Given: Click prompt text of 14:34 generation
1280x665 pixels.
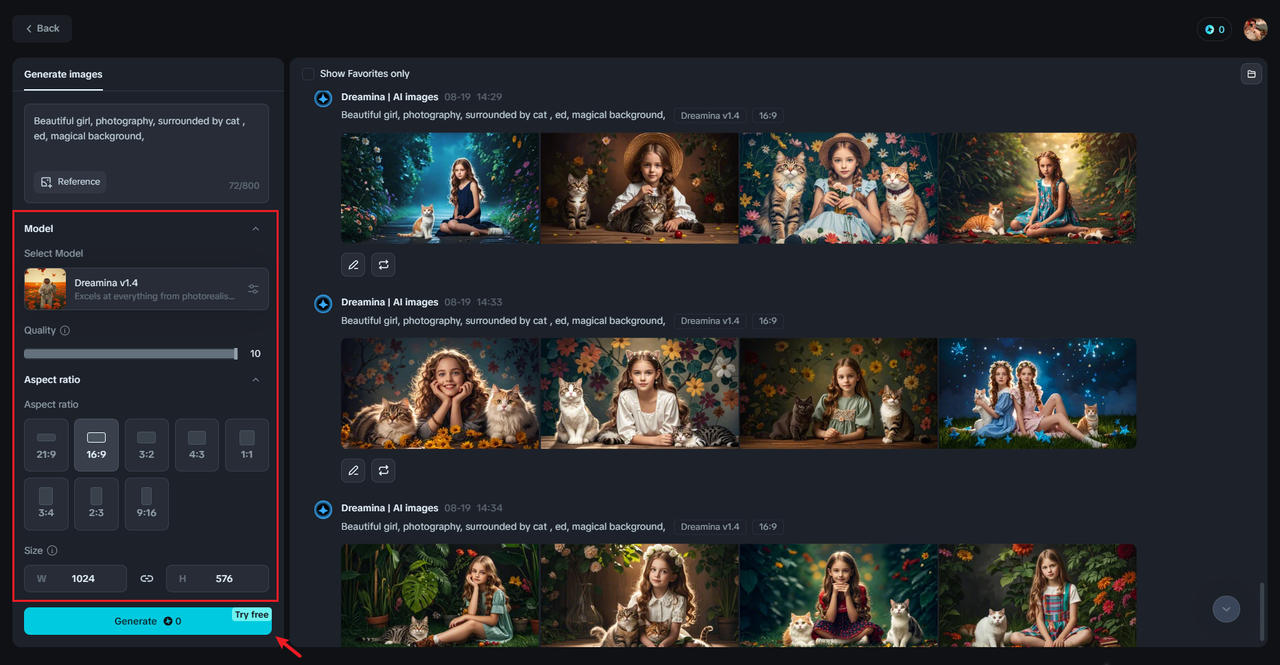Looking at the screenshot, I should coord(503,526).
